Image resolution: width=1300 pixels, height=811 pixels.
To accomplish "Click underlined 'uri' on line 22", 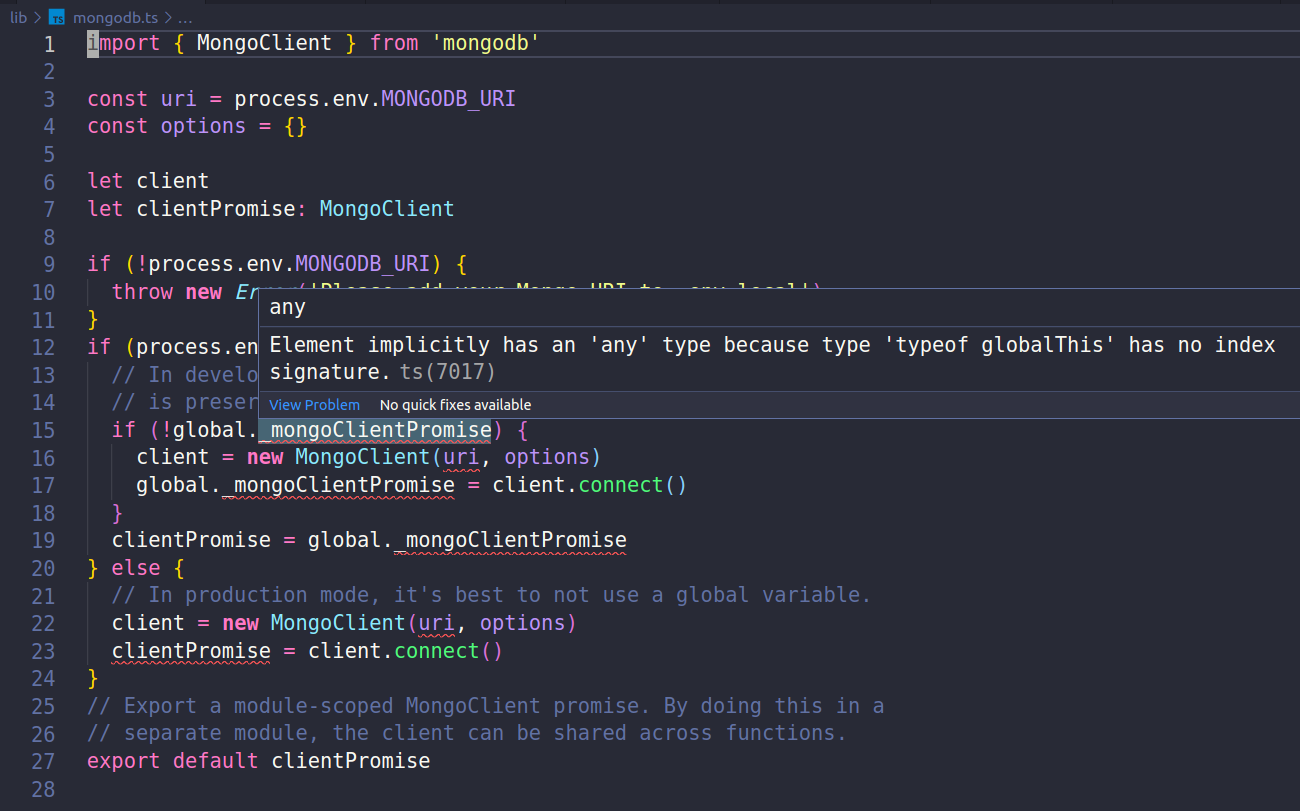I will [436, 623].
